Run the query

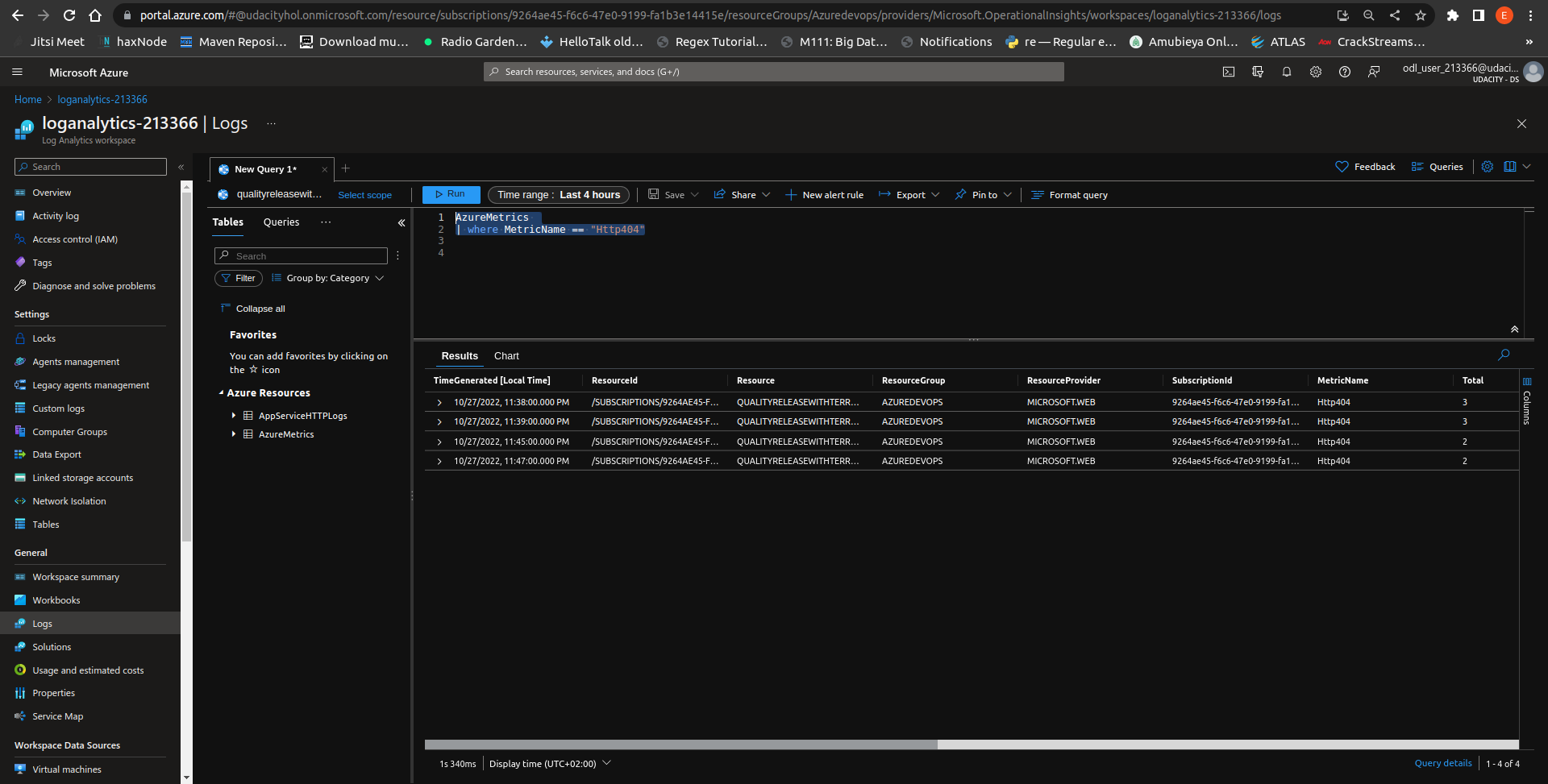point(451,194)
